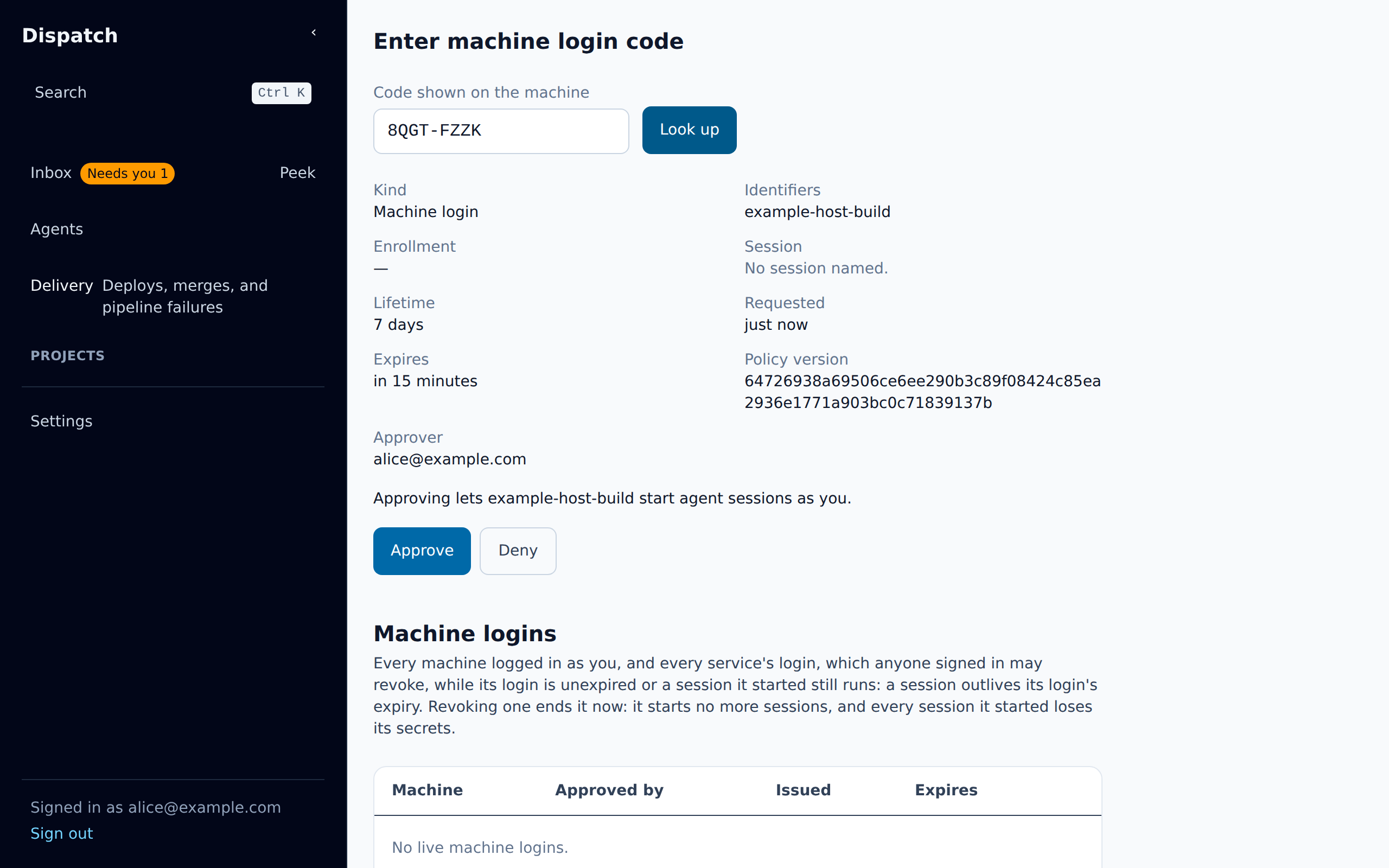Viewport: 1389px width, 868px height.
Task: Go to Agents in the sidebar
Action: click(57, 229)
